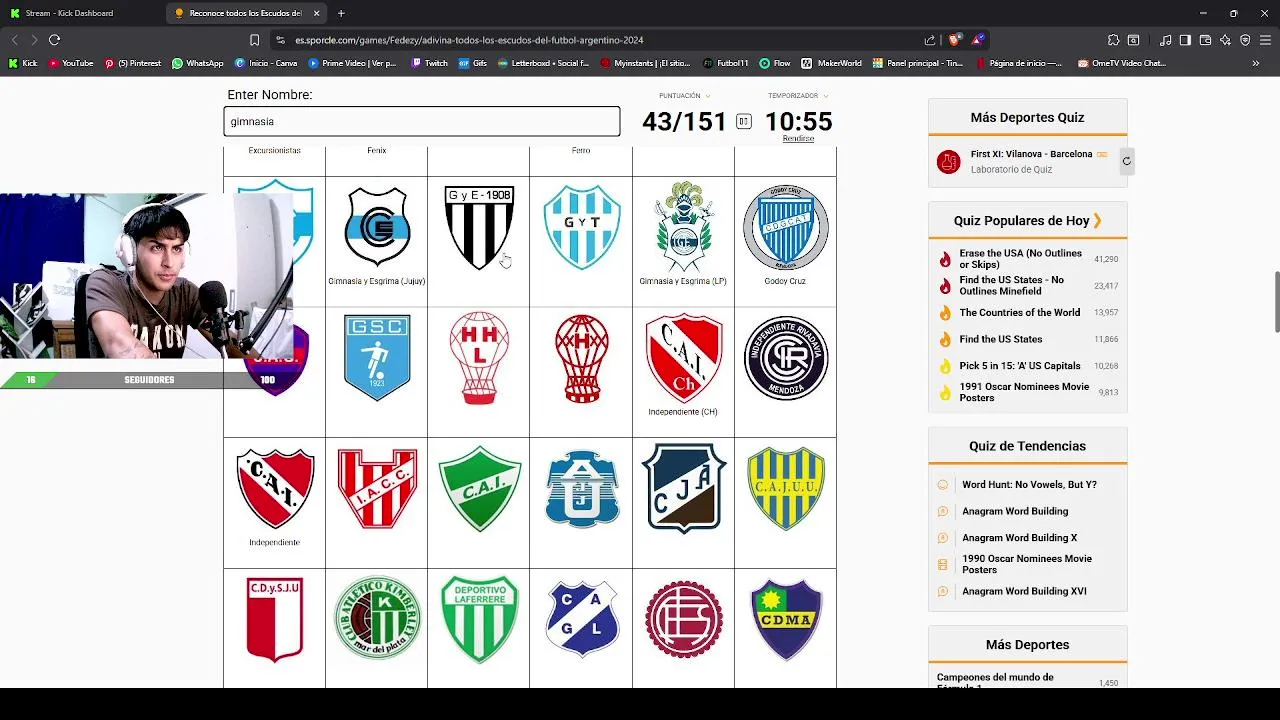Image resolution: width=1280 pixels, height=720 pixels.
Task: Click the Independiente Rivadavia Mendoza crest
Action: [x=786, y=358]
